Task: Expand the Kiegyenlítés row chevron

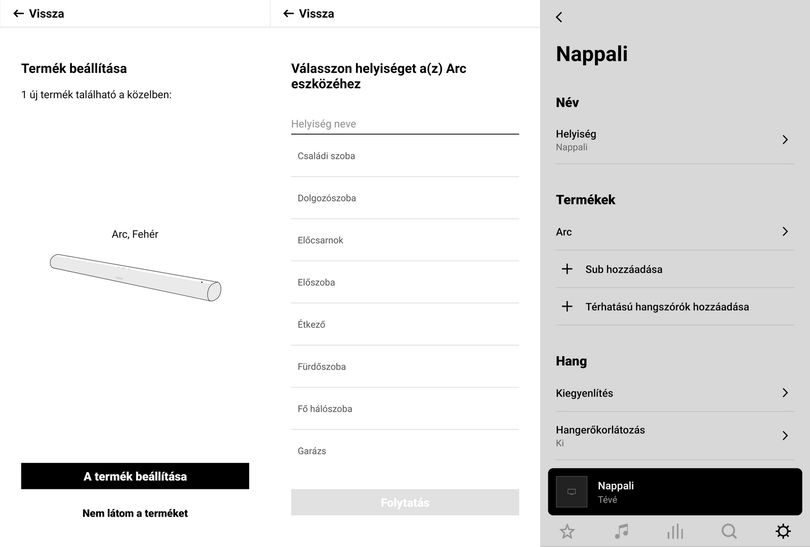Action: (785, 393)
